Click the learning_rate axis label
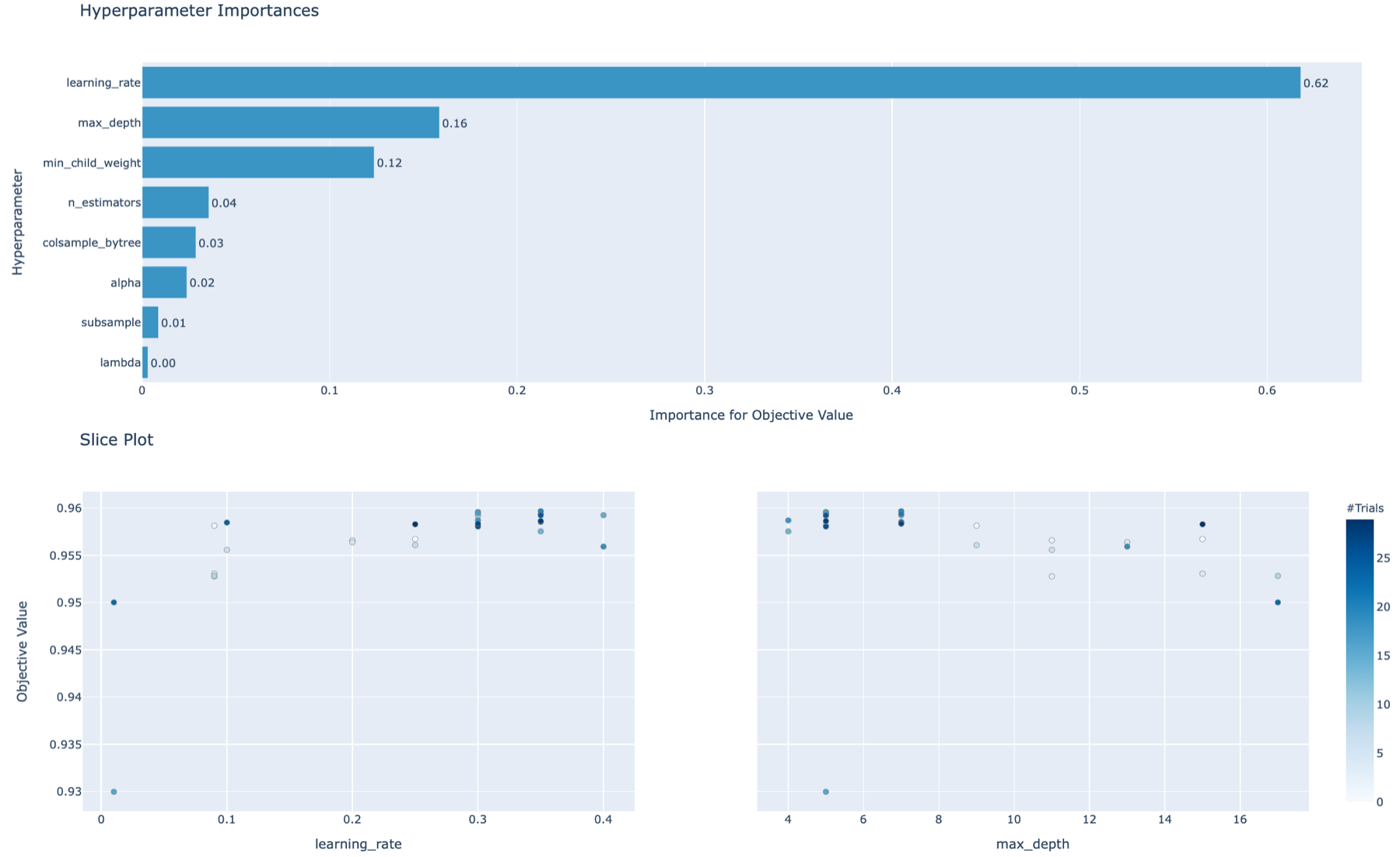The width and height of the screenshot is (1400, 857). [x=358, y=844]
